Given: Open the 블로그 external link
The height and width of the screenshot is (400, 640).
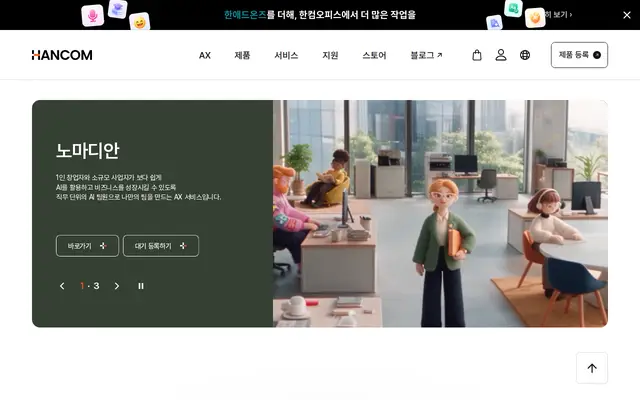Looking at the screenshot, I should coord(426,55).
